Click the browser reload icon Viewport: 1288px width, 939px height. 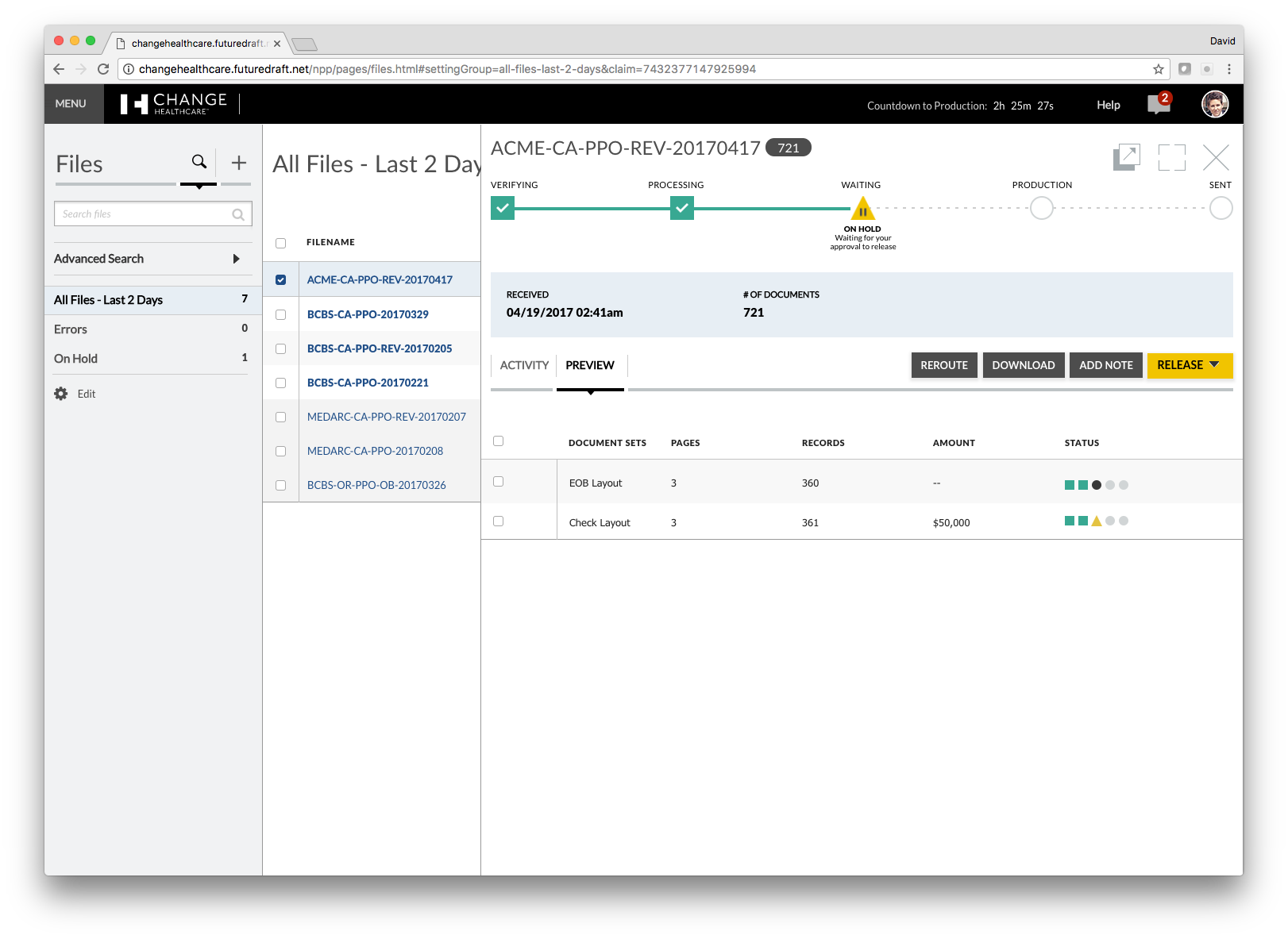103,69
